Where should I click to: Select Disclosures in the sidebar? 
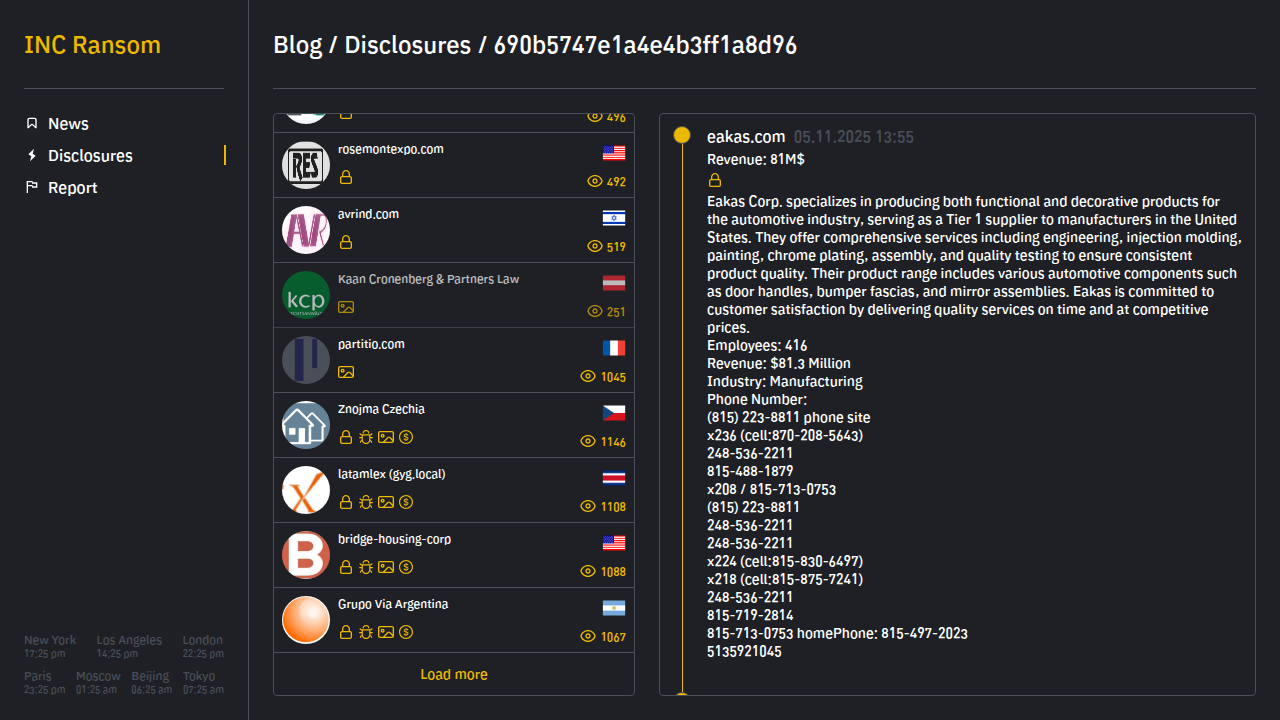(x=90, y=156)
